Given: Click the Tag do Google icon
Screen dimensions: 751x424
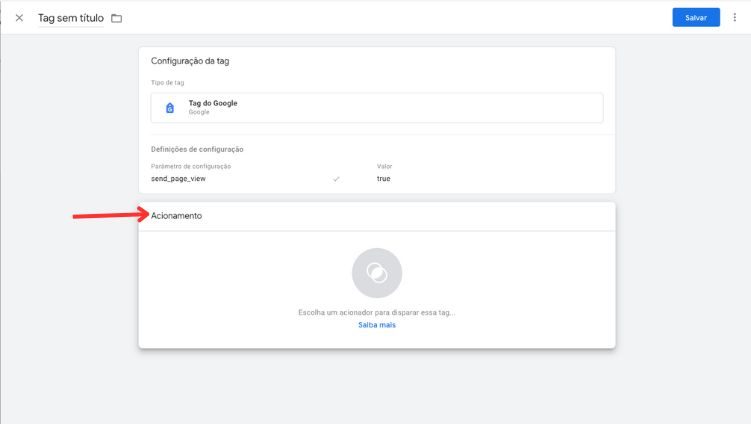Looking at the screenshot, I should [170, 108].
